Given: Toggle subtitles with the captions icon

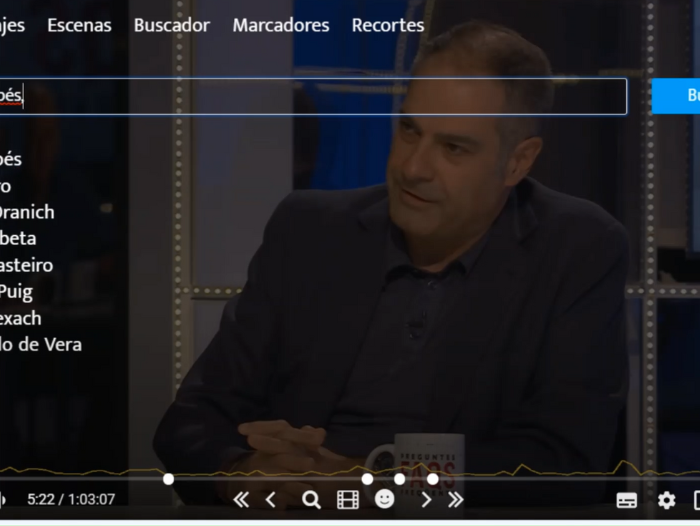Looking at the screenshot, I should click(627, 500).
